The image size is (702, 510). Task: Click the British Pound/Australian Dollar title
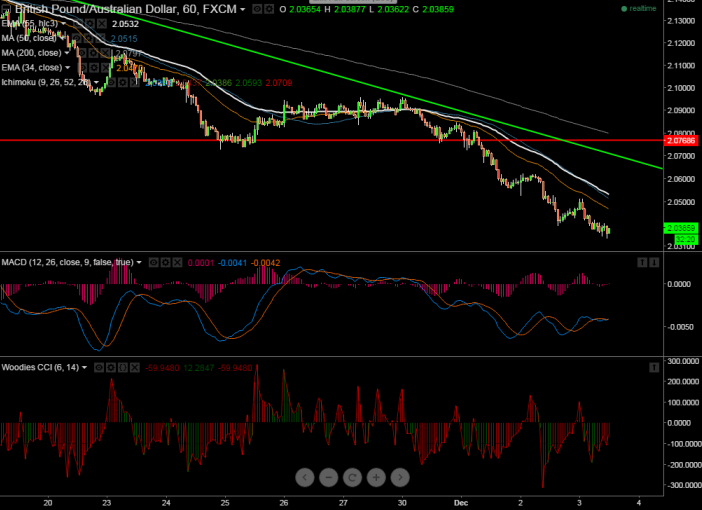(125, 9)
